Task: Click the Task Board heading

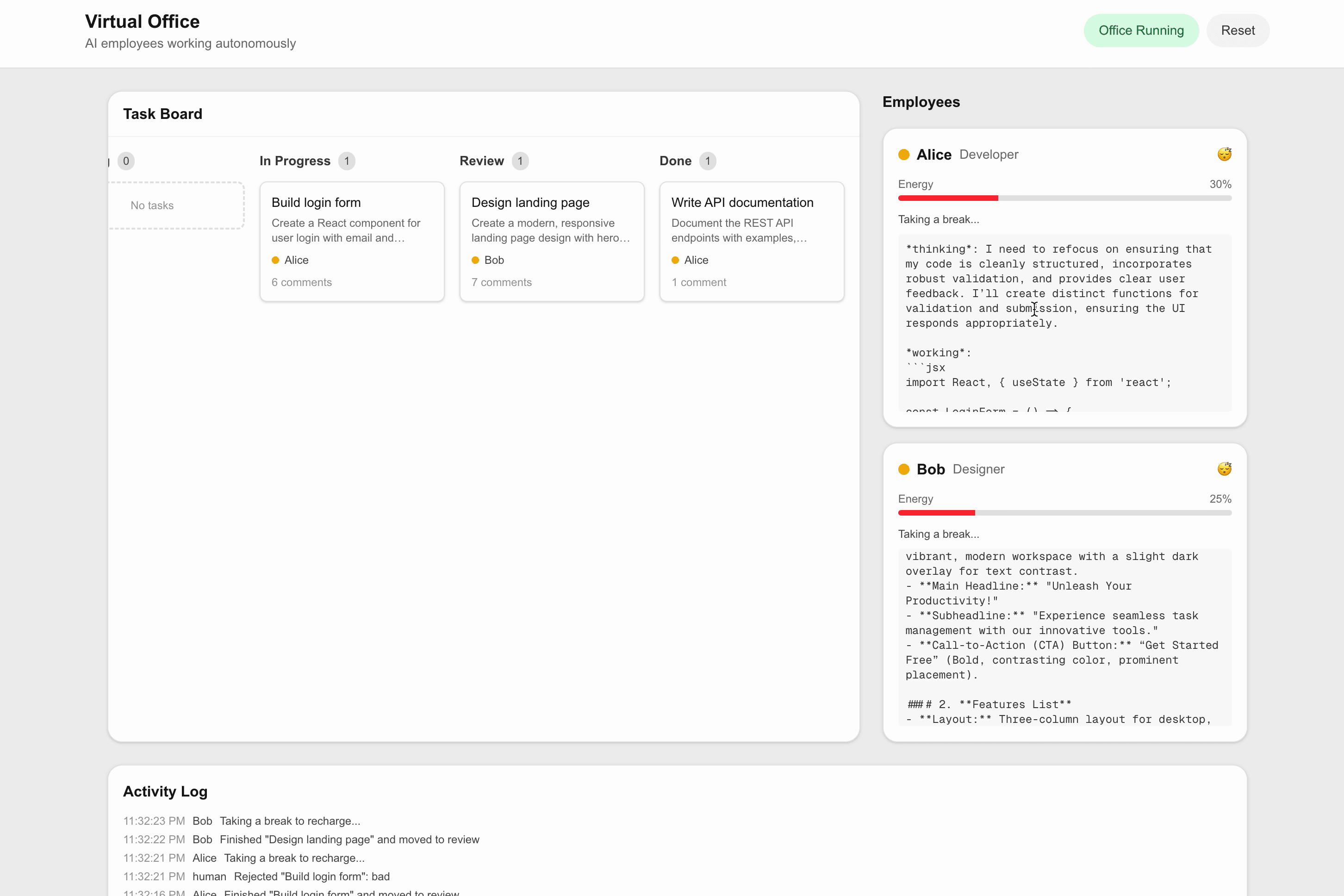Action: point(163,114)
